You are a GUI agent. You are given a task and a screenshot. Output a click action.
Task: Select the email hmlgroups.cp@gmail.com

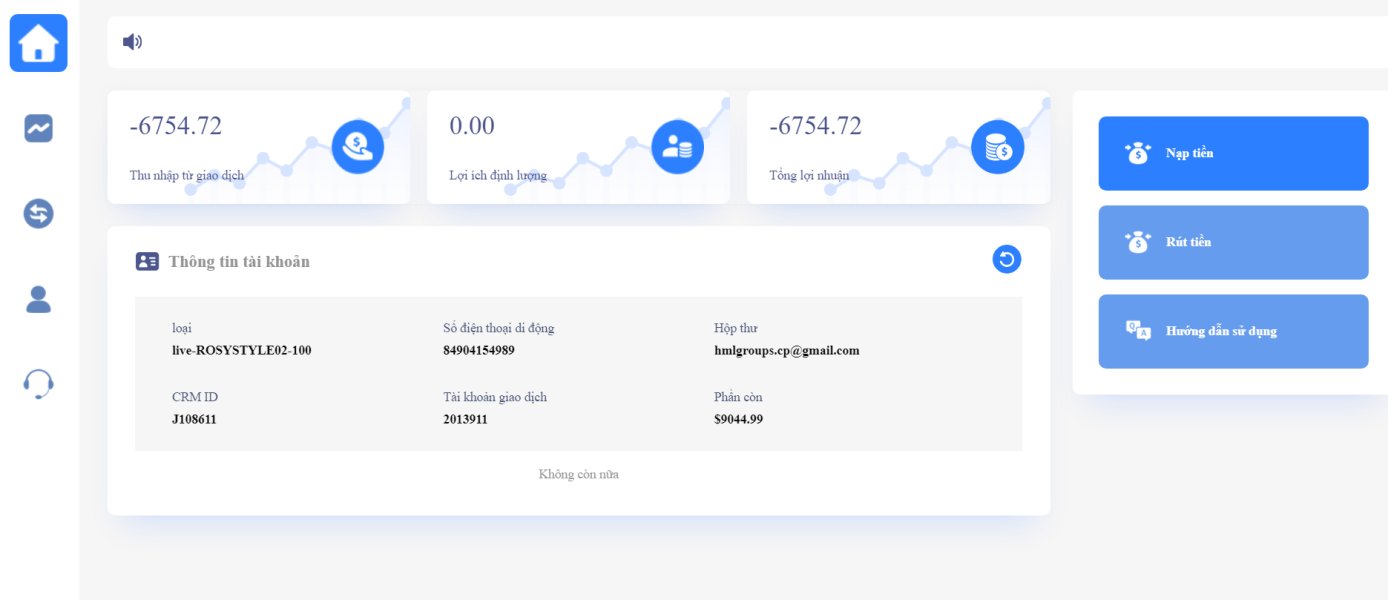[x=787, y=351]
